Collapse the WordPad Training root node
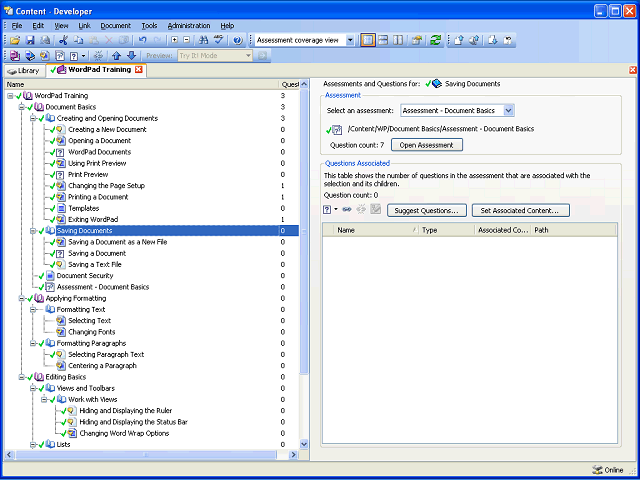 10,96
